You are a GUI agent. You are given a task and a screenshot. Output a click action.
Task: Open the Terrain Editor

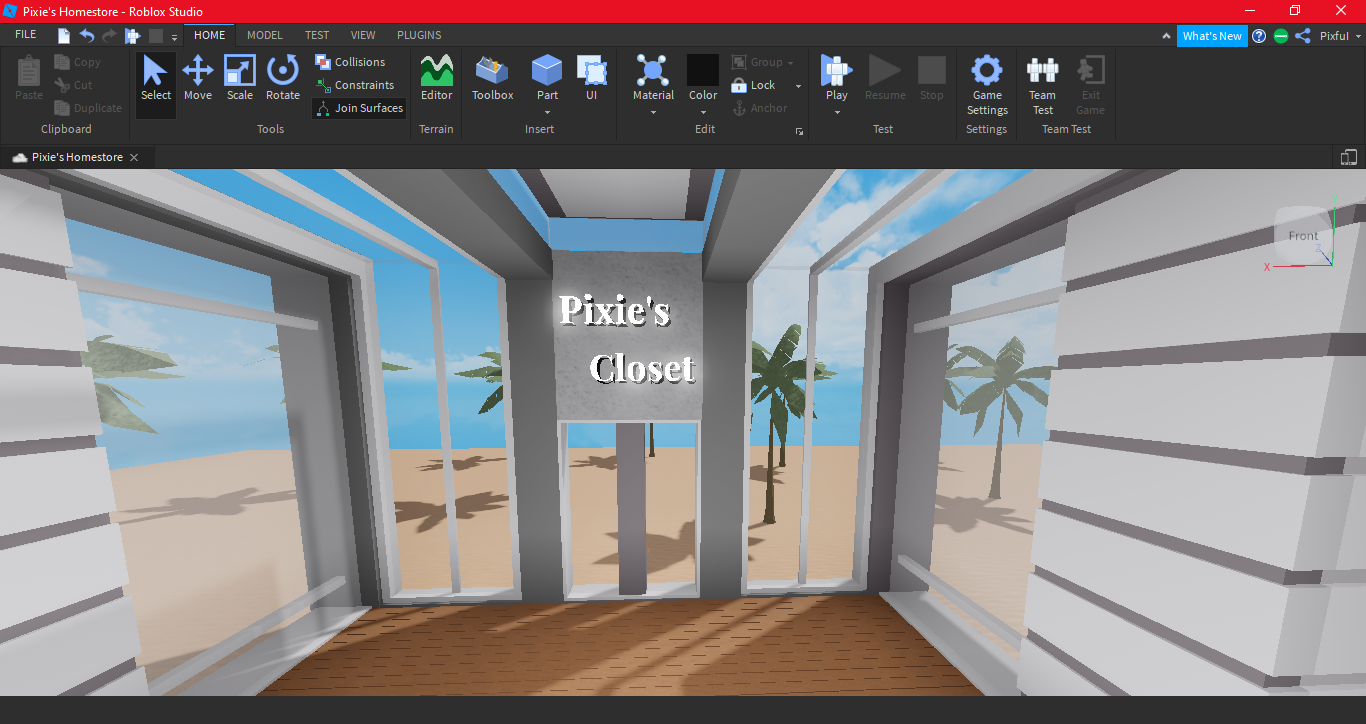pyautogui.click(x=436, y=78)
